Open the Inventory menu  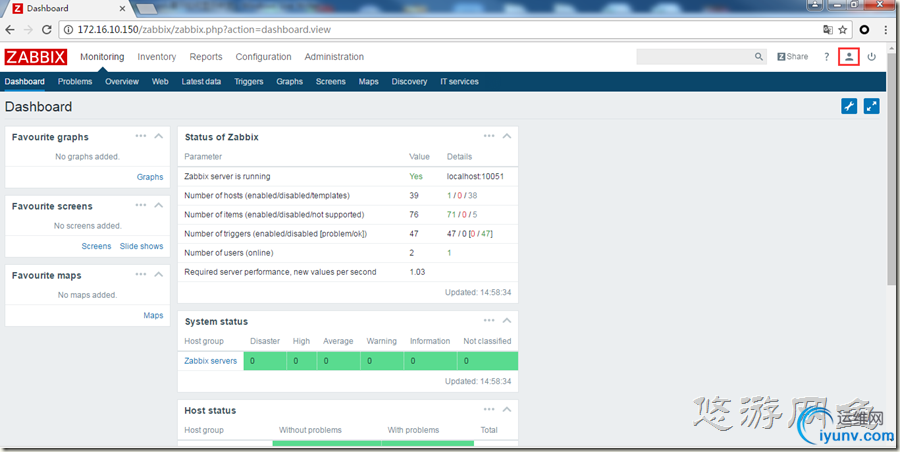point(157,57)
